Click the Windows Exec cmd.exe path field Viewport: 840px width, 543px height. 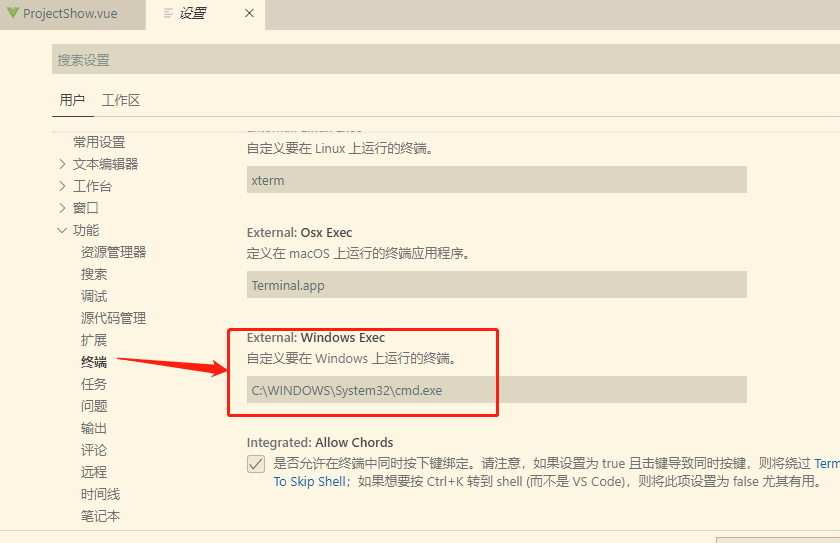[497, 390]
